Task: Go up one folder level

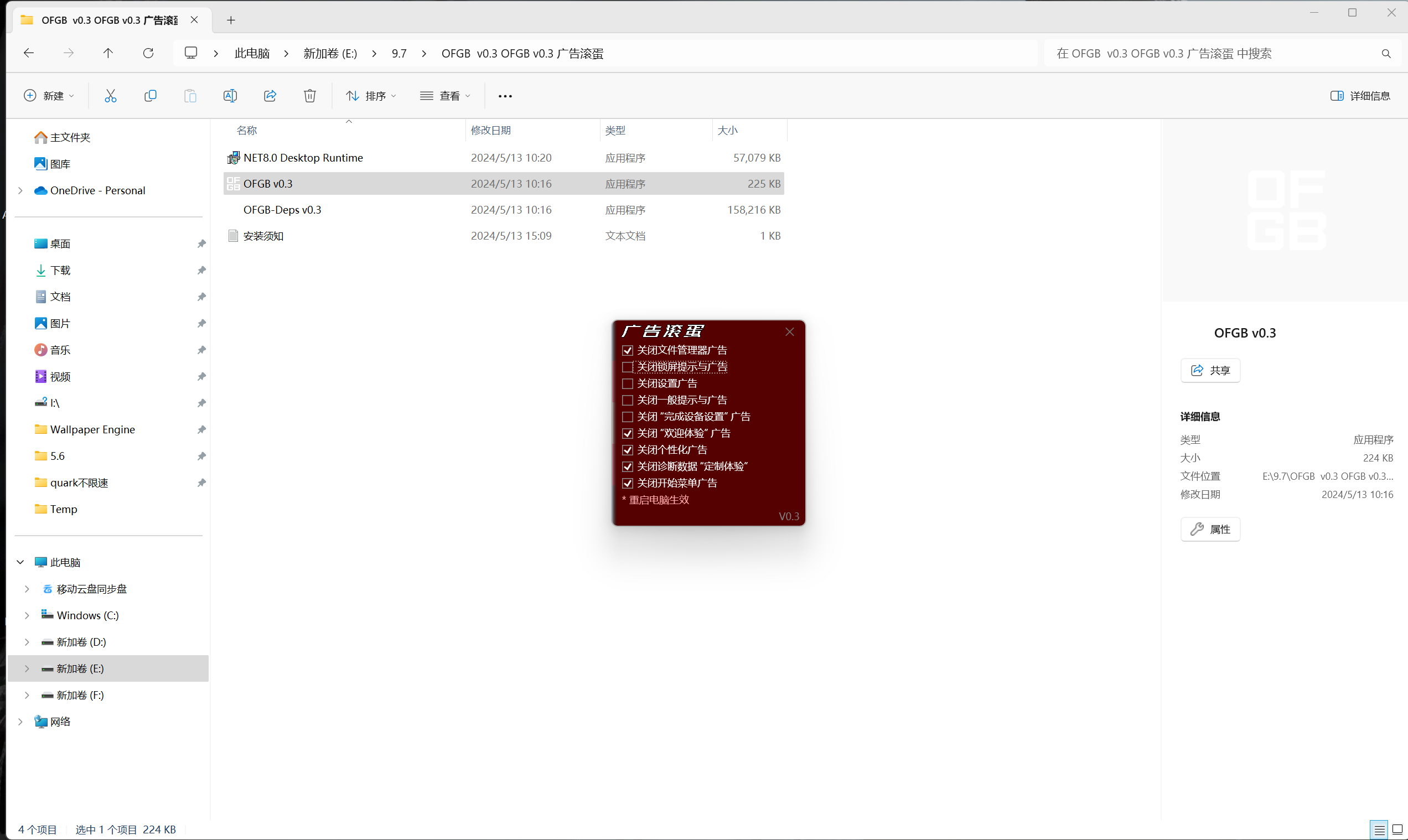Action: pos(108,53)
